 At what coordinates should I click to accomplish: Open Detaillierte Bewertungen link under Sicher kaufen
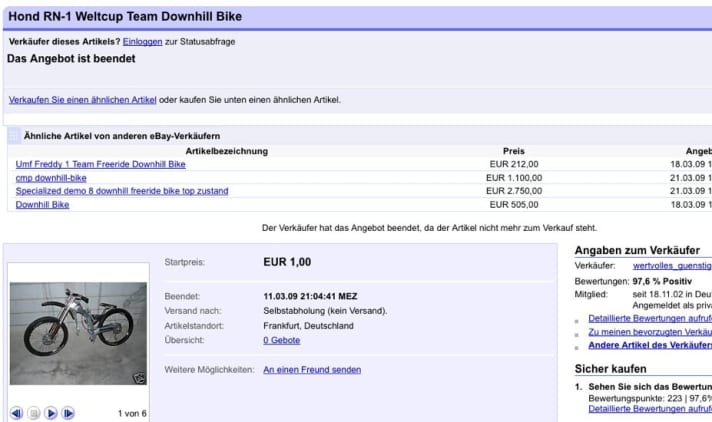click(x=650, y=409)
